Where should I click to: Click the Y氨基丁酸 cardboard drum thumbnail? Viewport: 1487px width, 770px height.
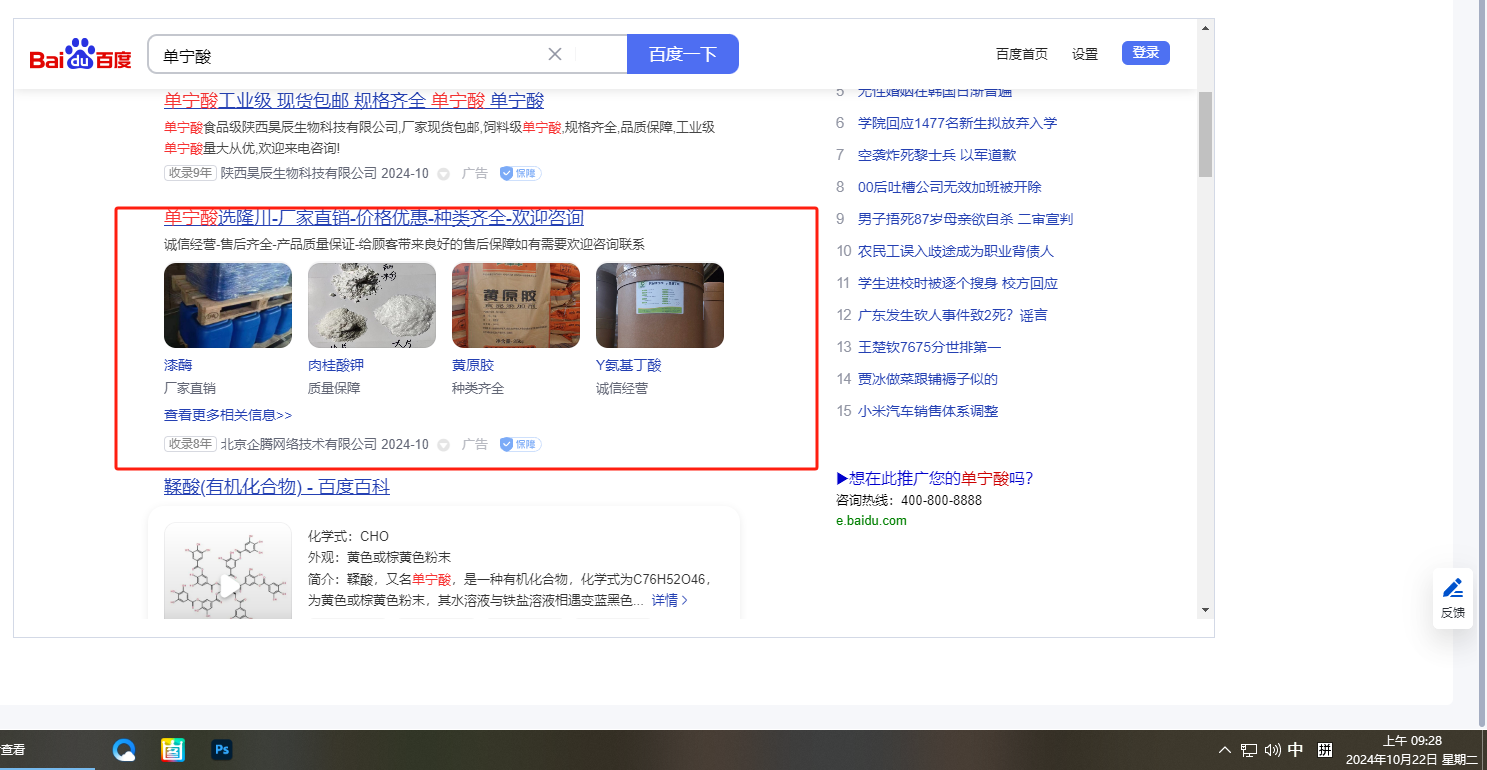[660, 305]
